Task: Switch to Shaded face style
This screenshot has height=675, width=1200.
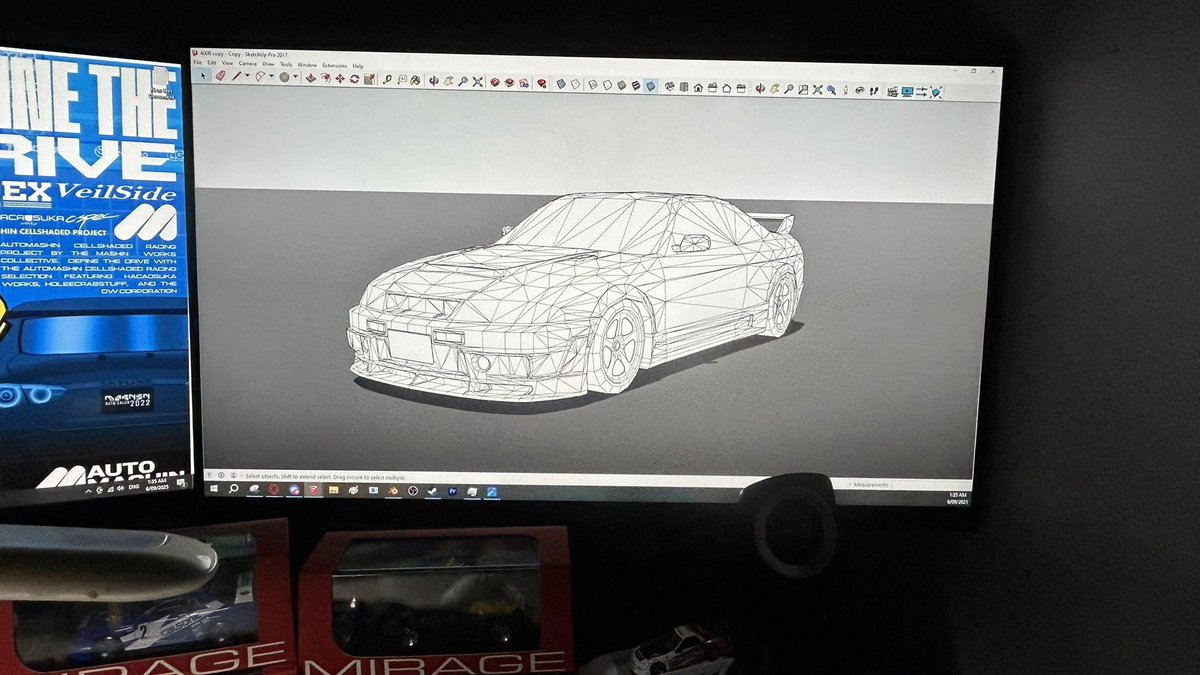Action: pos(622,85)
